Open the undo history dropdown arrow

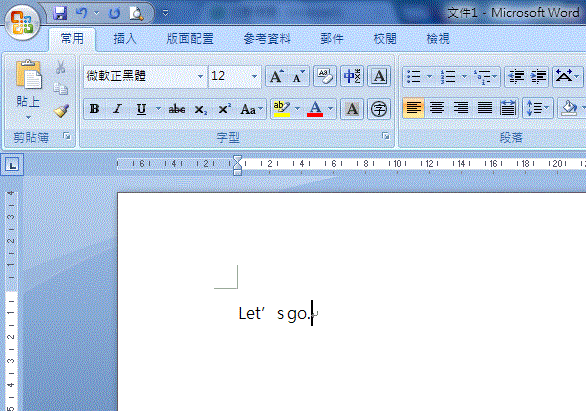96,14
